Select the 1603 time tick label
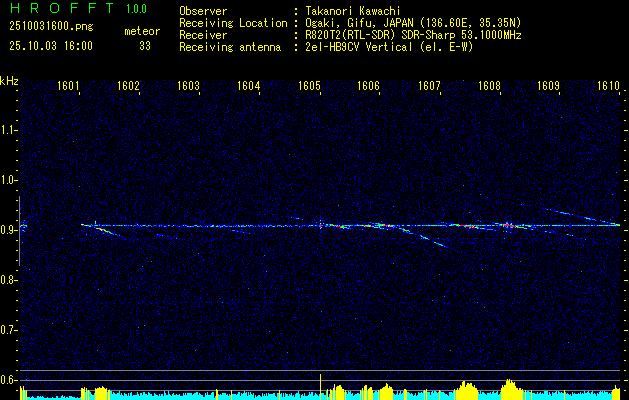This screenshot has width=629, height=400. pyautogui.click(x=189, y=86)
